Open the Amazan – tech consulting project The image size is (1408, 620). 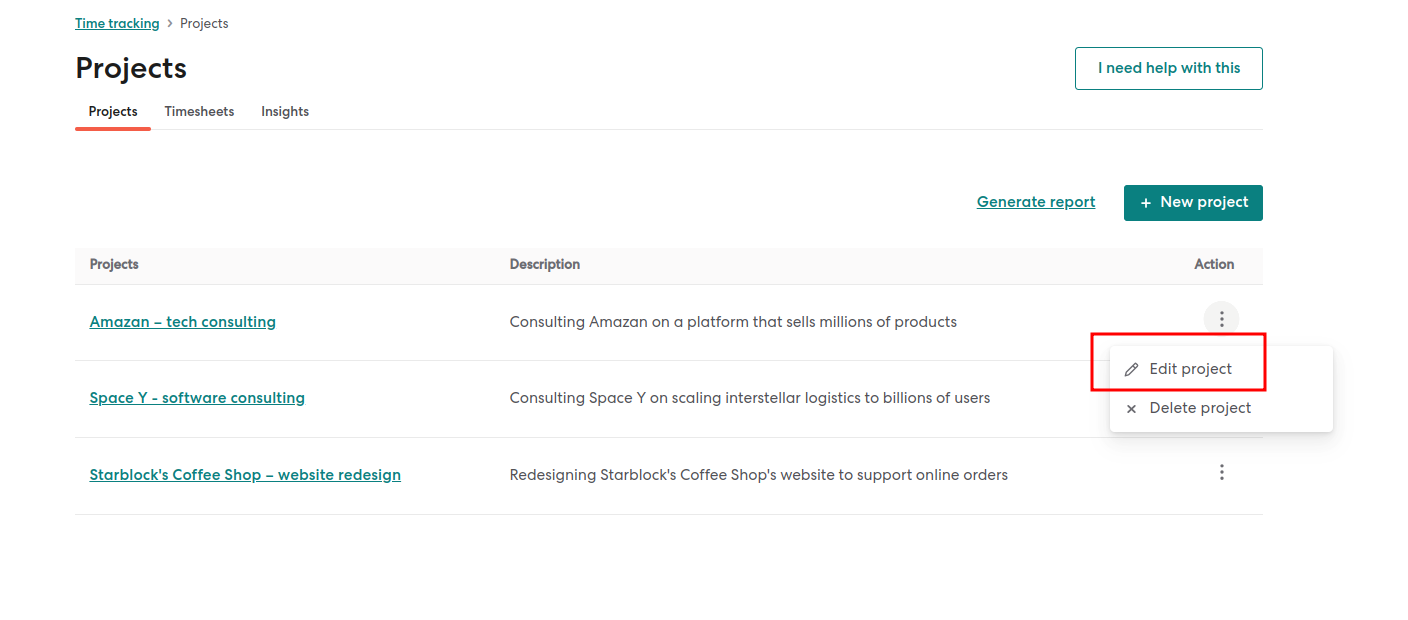[x=183, y=322]
